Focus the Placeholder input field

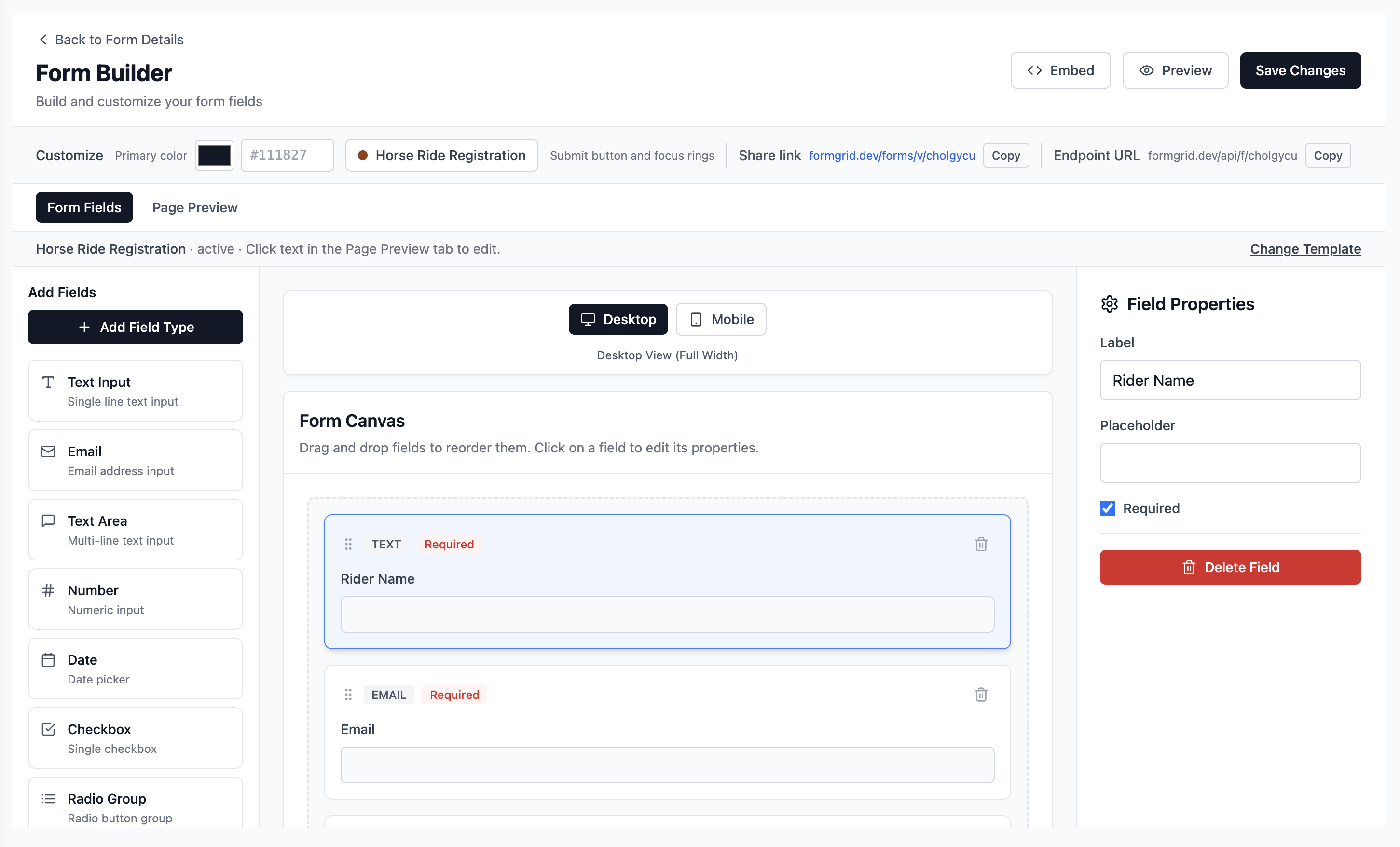click(1230, 463)
